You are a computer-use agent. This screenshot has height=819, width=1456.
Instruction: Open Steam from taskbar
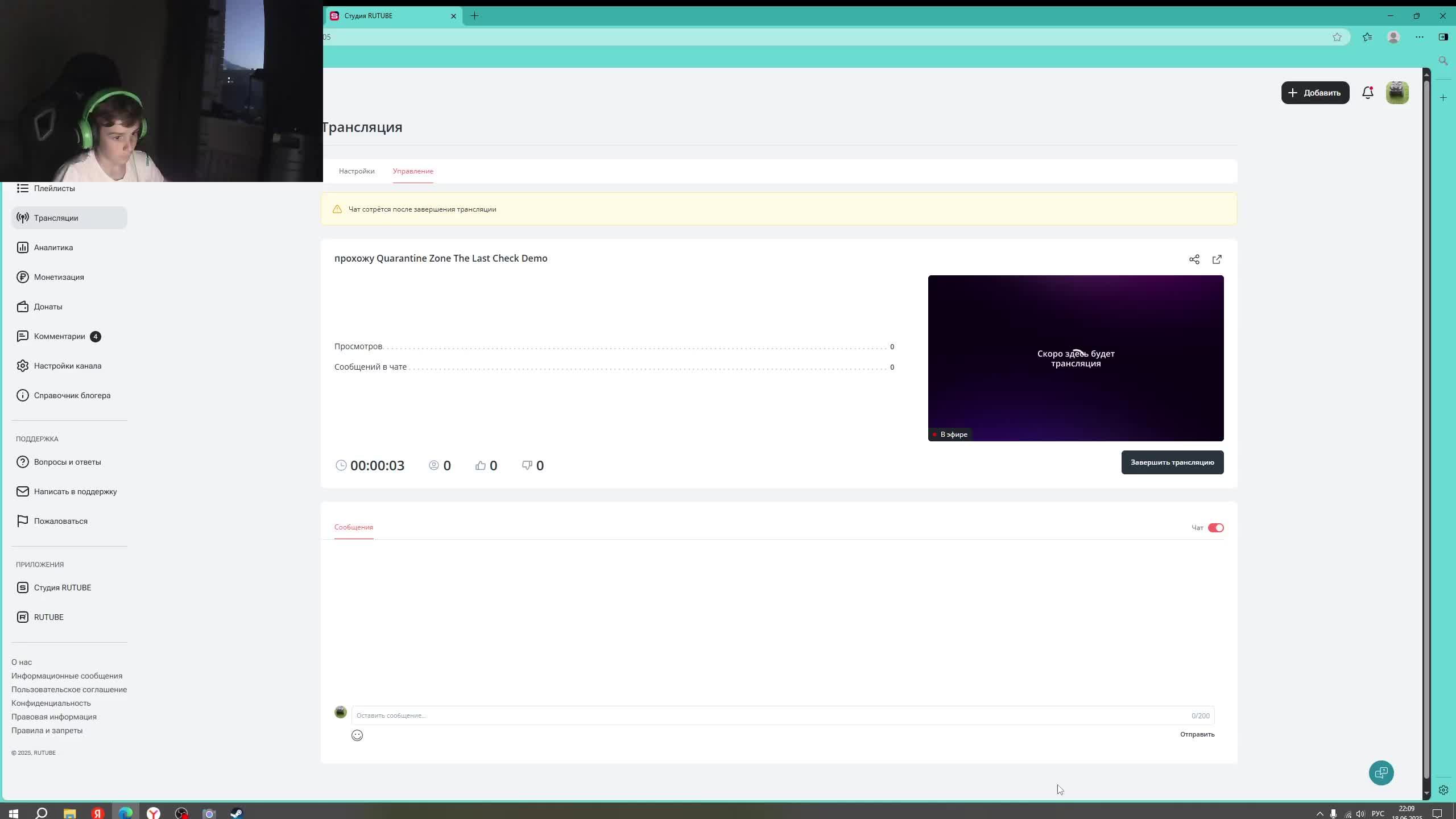pos(237,813)
